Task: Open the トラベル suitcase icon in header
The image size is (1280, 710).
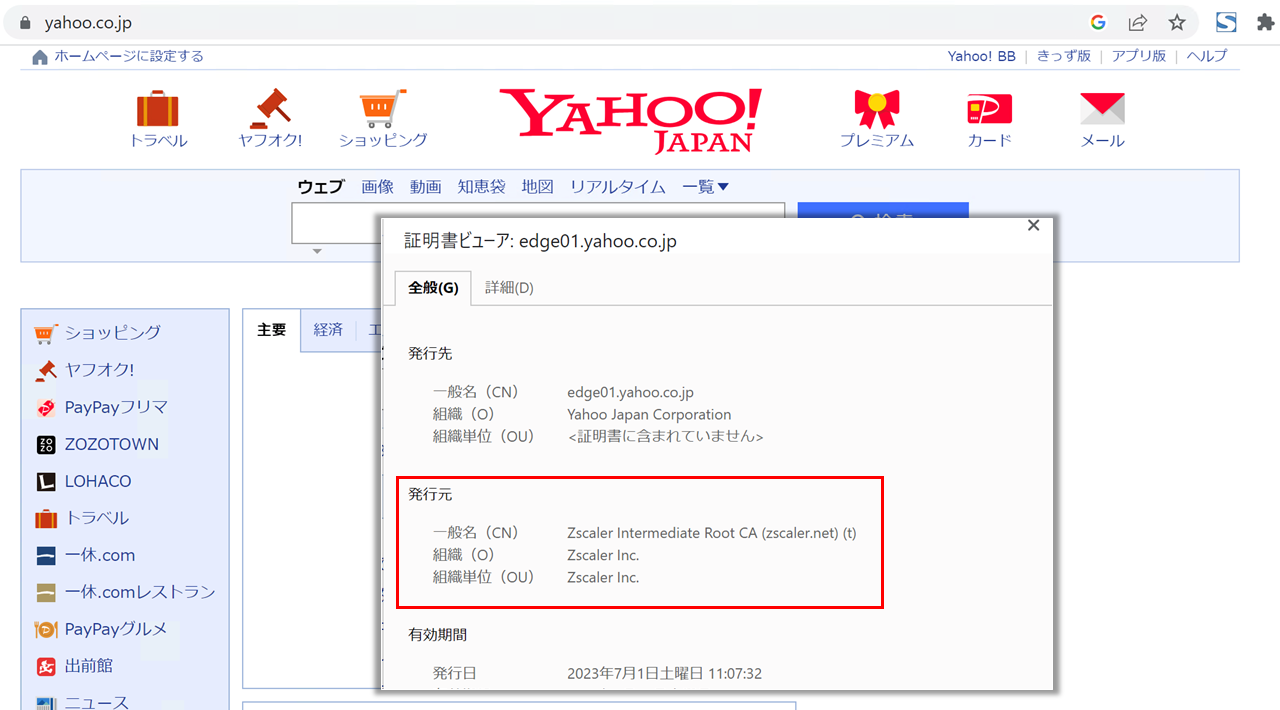Action: point(158,108)
